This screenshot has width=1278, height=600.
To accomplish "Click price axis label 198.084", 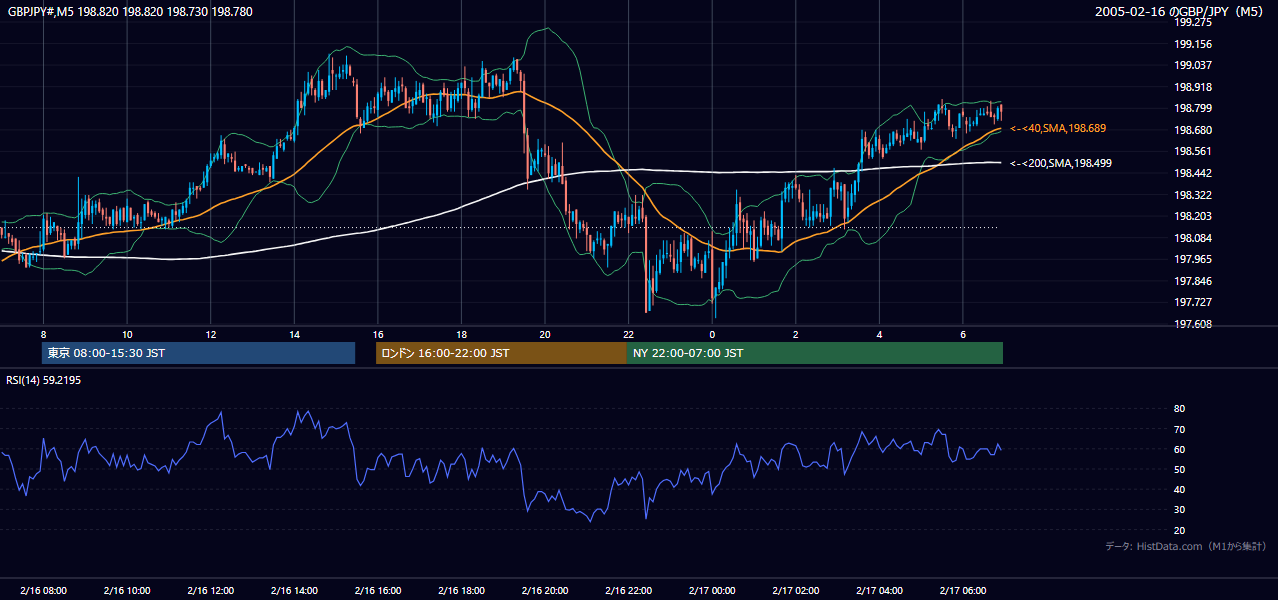I will pyautogui.click(x=1193, y=238).
